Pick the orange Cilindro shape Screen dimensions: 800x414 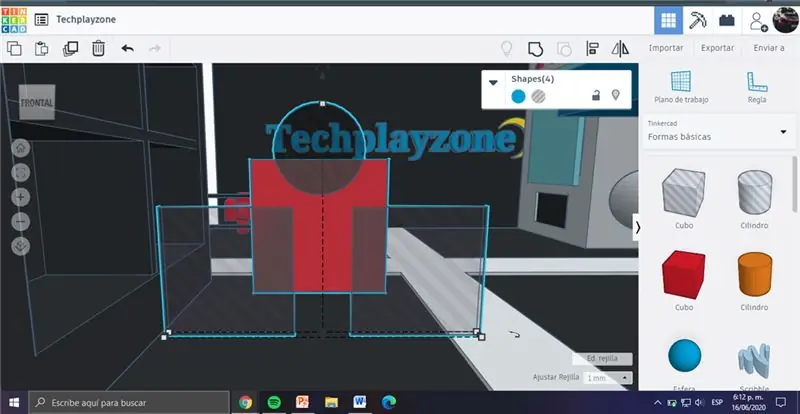(755, 275)
